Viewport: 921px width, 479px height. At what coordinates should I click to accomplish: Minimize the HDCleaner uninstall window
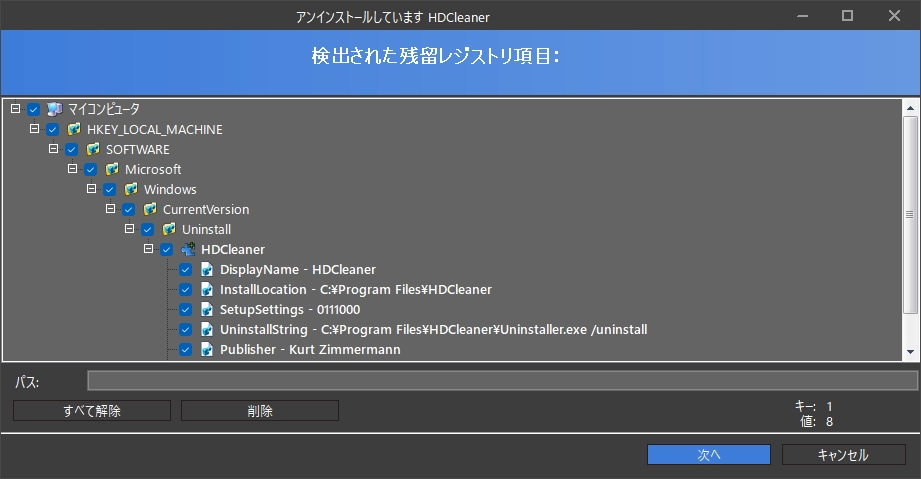click(x=802, y=16)
